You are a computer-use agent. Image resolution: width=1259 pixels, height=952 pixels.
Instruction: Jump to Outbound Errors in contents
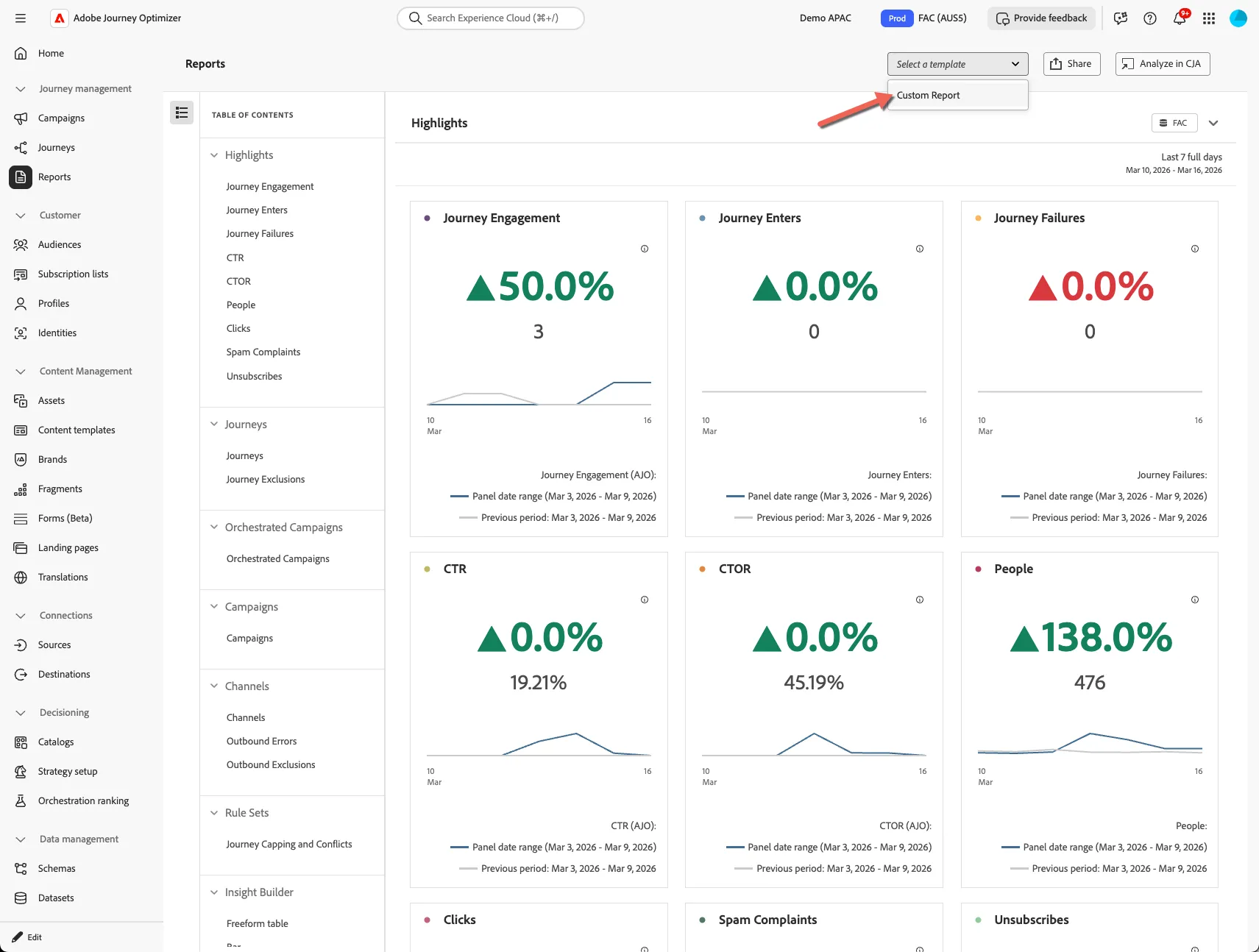(x=262, y=742)
